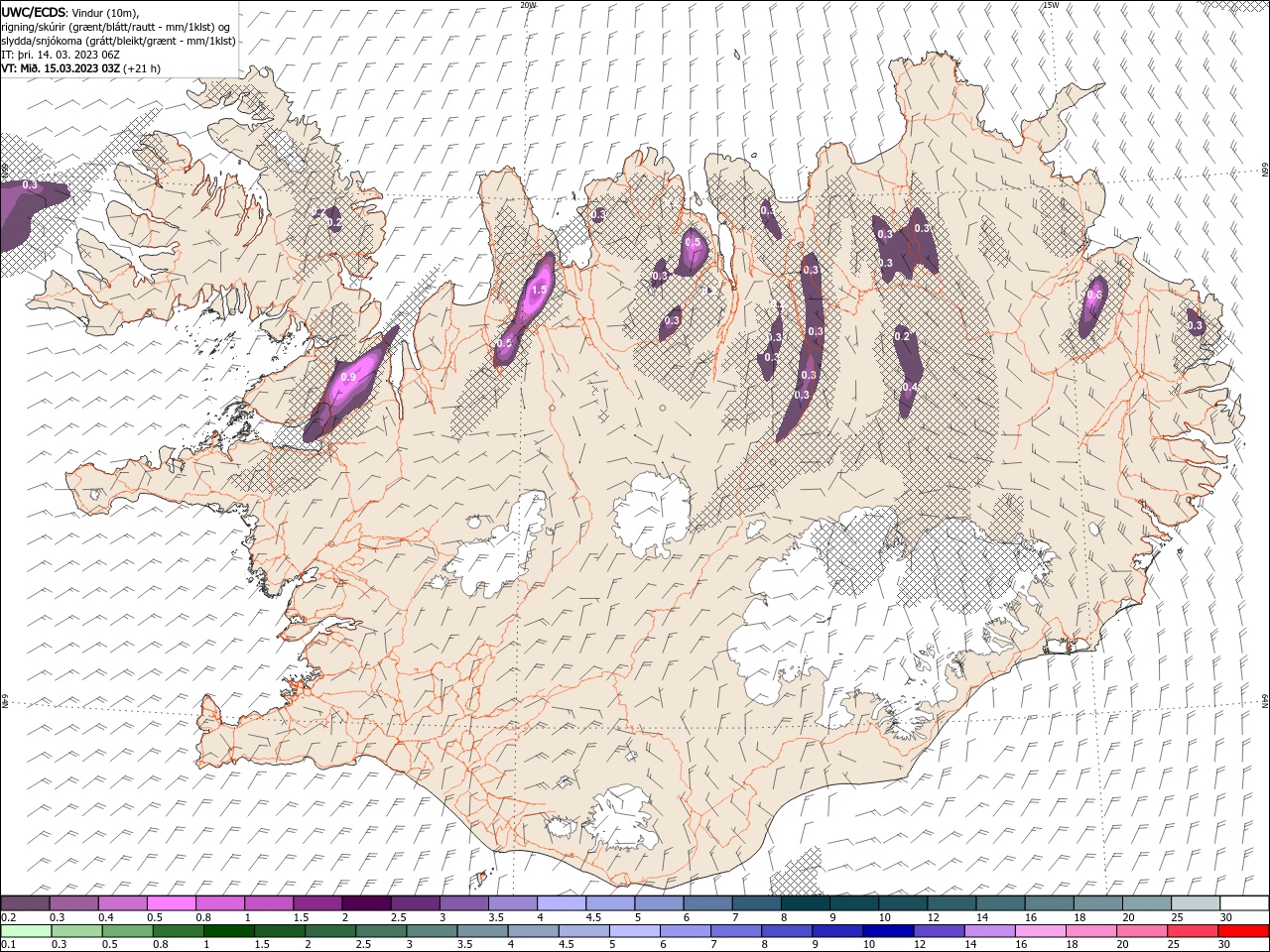Click the 0.4 snowfall value on the map

point(909,387)
